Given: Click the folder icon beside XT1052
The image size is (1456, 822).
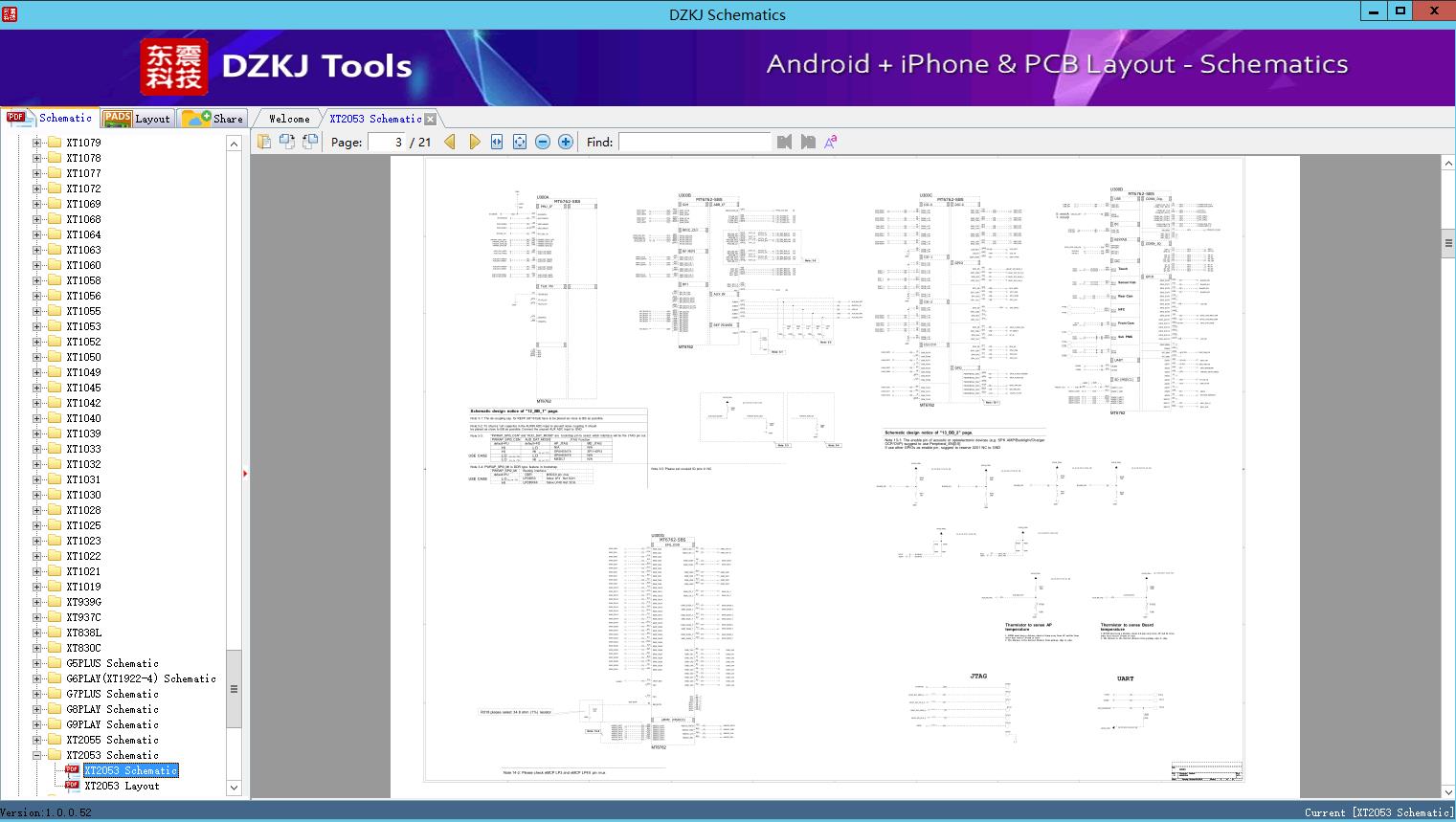Looking at the screenshot, I should pos(55,342).
